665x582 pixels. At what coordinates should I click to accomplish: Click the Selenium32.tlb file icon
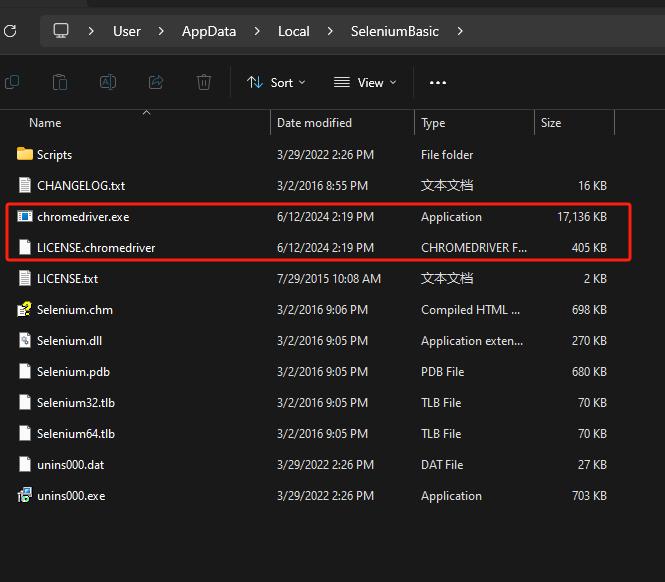(x=25, y=402)
